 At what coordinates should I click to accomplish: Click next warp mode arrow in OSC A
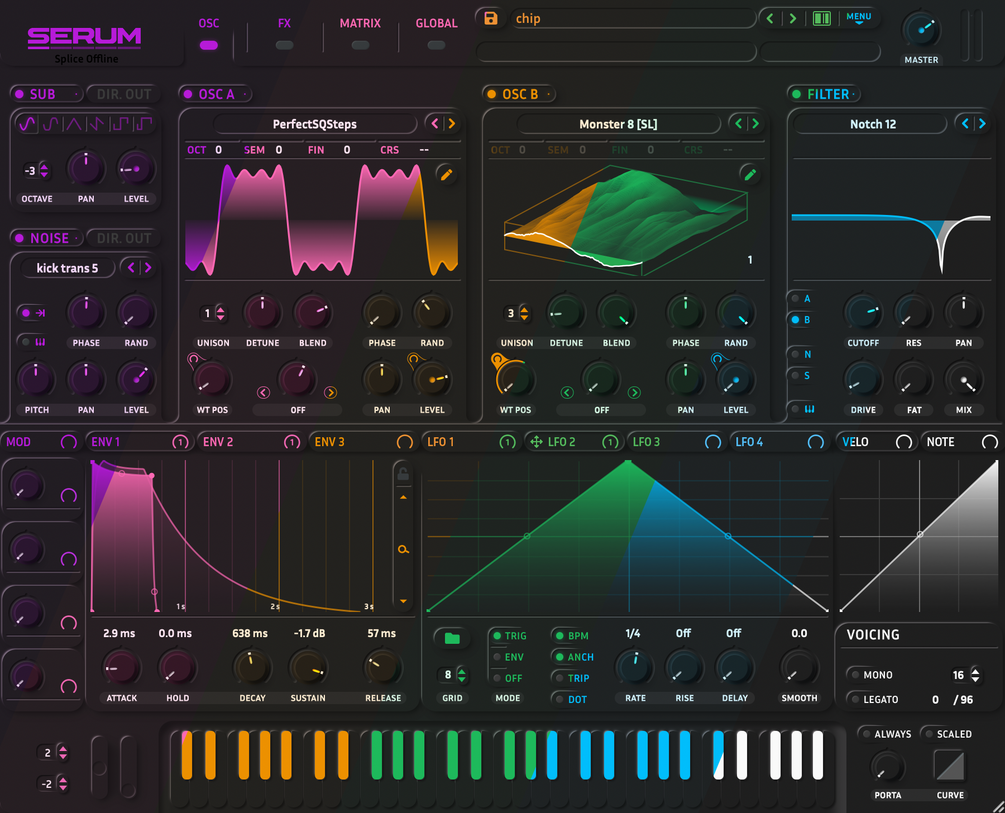point(330,392)
